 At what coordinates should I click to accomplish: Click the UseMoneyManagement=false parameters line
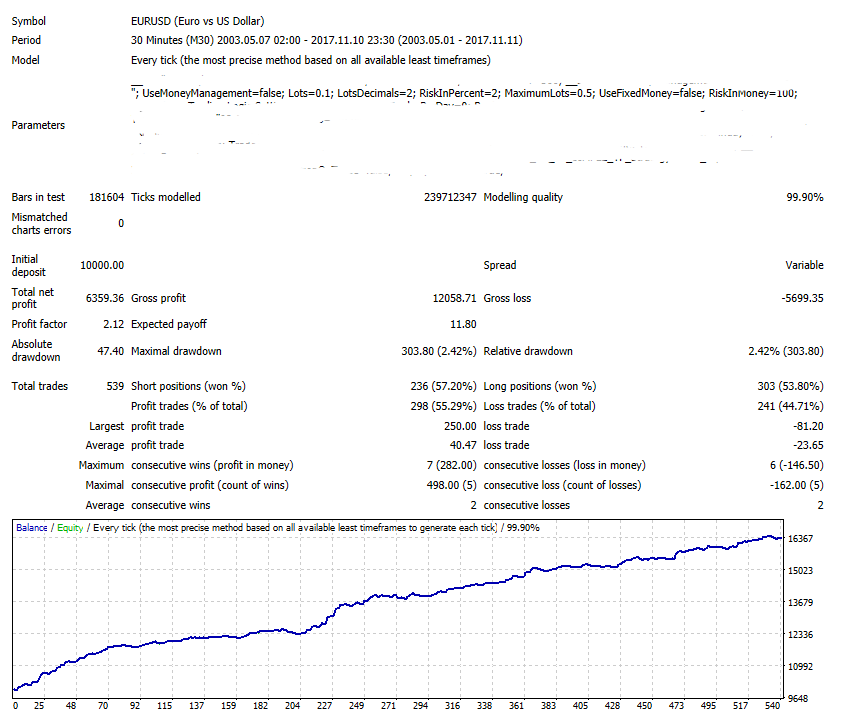464,93
